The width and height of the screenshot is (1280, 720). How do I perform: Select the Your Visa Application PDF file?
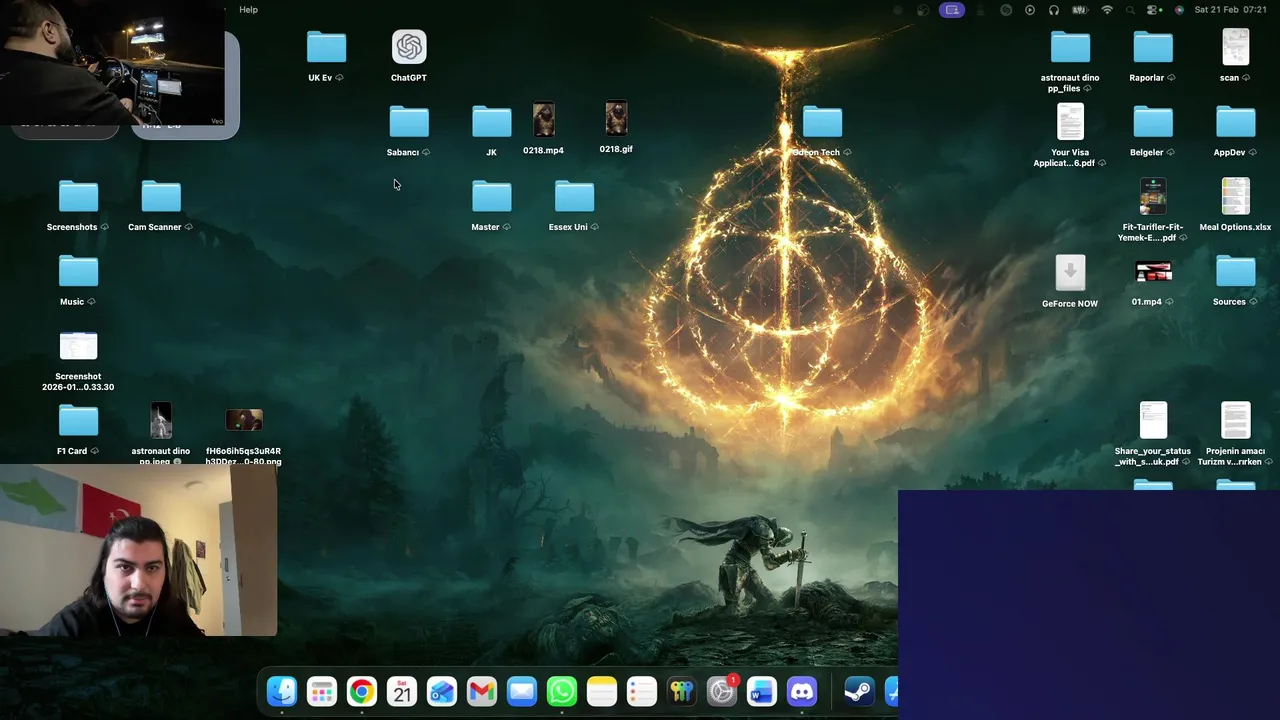(1070, 122)
